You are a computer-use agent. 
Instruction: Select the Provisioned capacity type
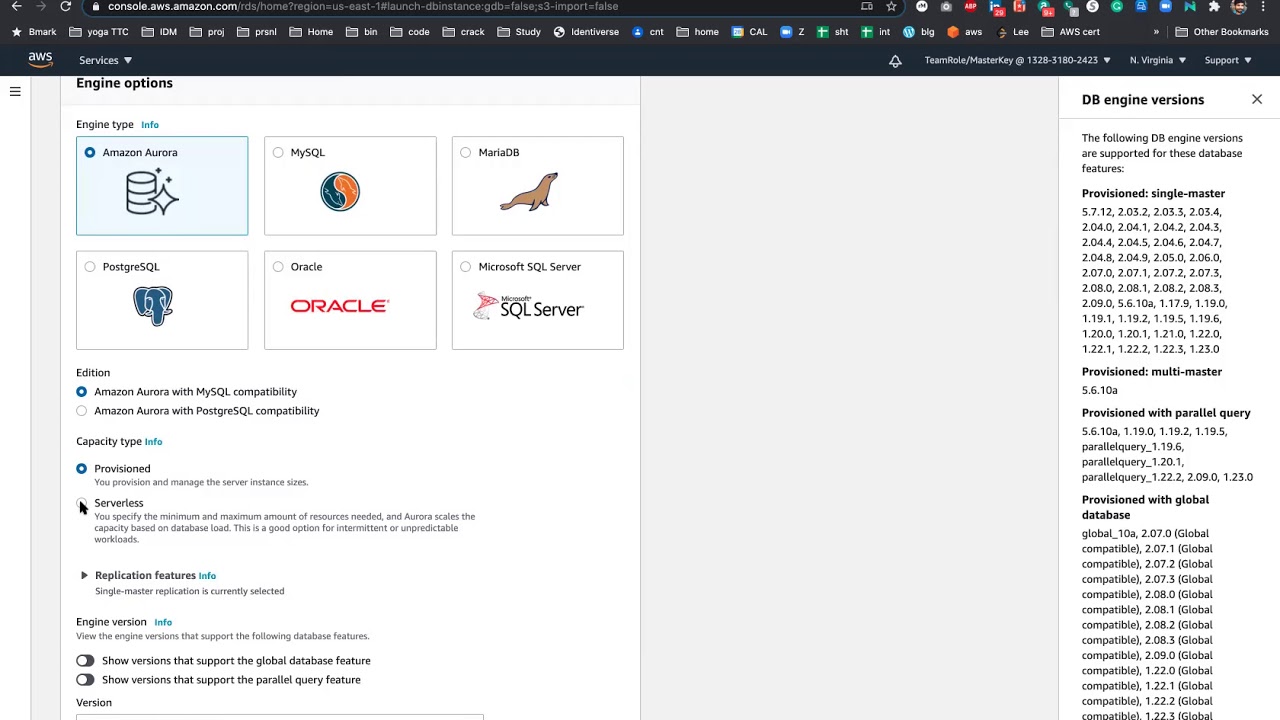(82, 469)
